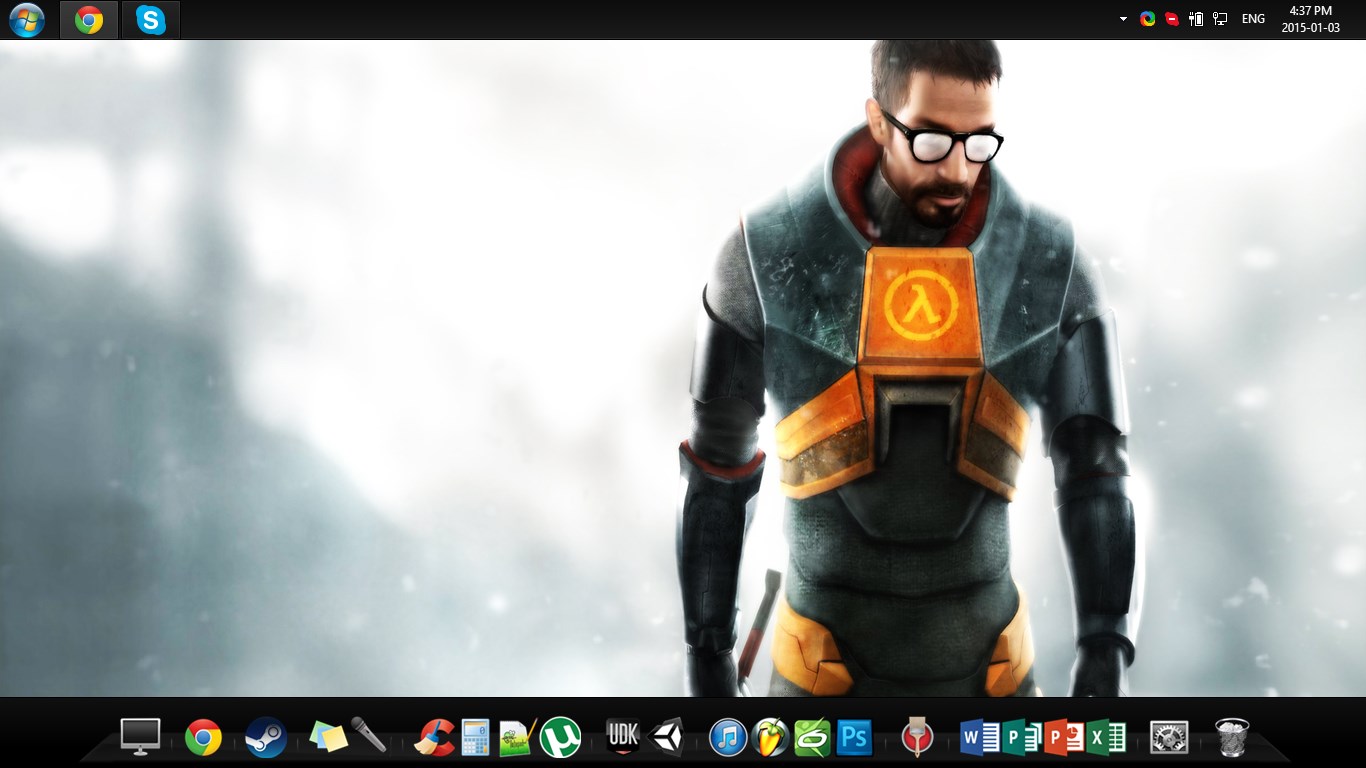
Task: Launch CCleaner from the dock
Action: (435, 738)
